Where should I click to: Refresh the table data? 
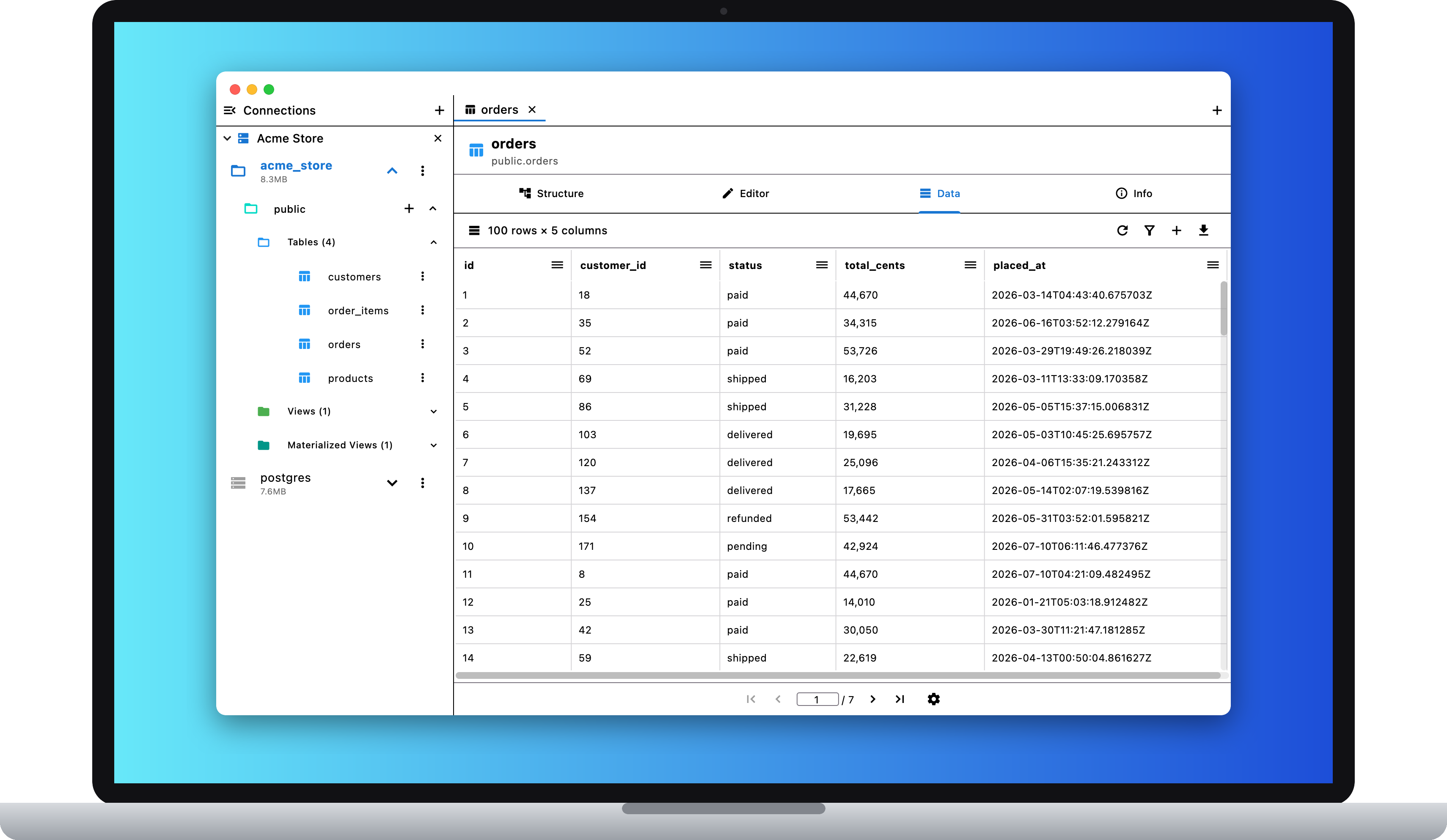pos(1122,230)
